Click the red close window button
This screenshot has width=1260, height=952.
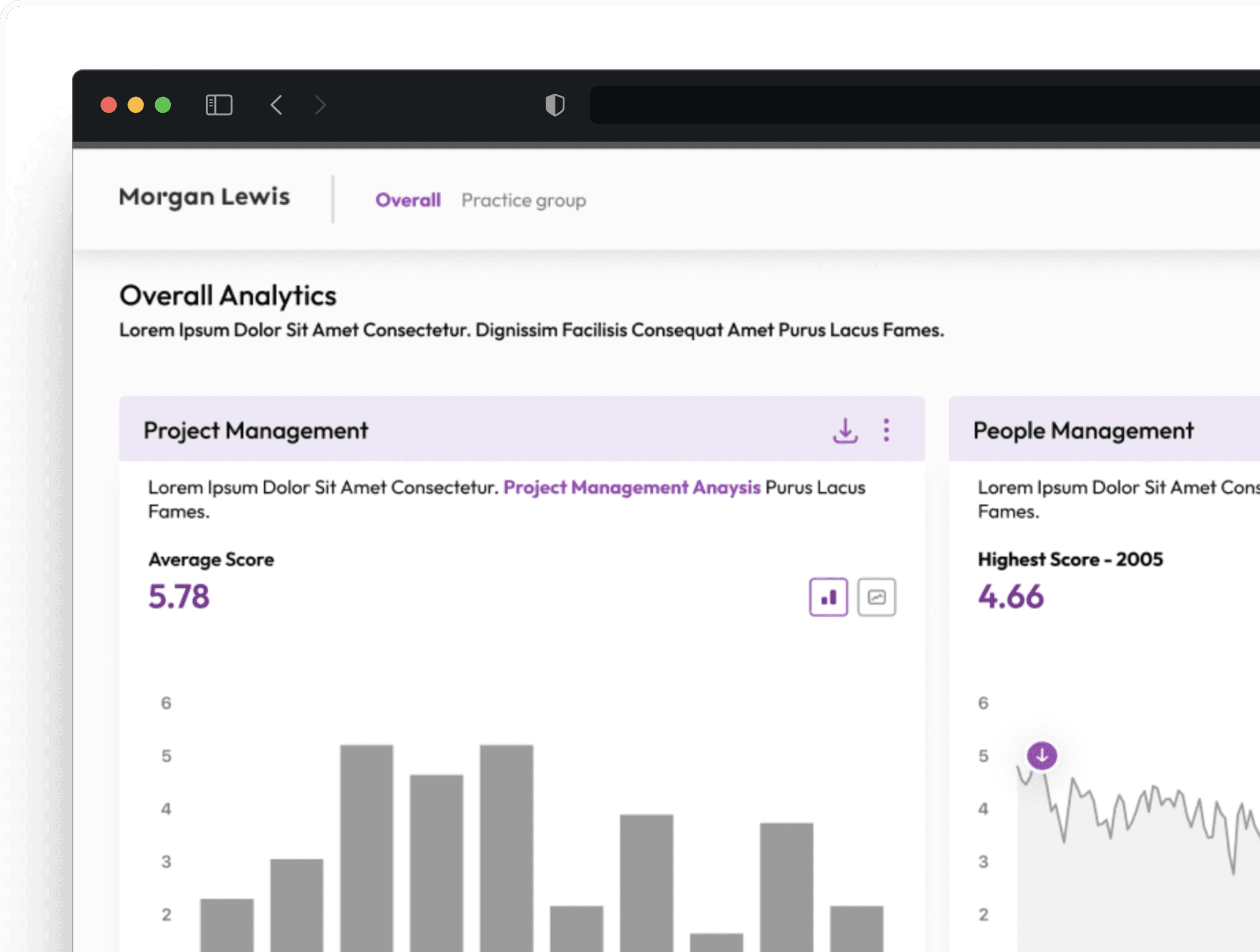tap(109, 105)
